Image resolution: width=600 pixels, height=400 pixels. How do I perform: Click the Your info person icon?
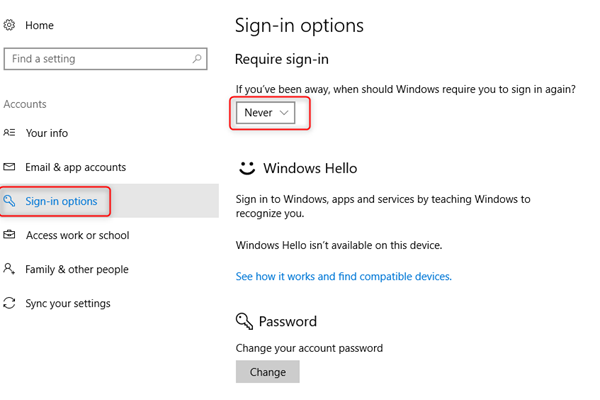click(10, 133)
